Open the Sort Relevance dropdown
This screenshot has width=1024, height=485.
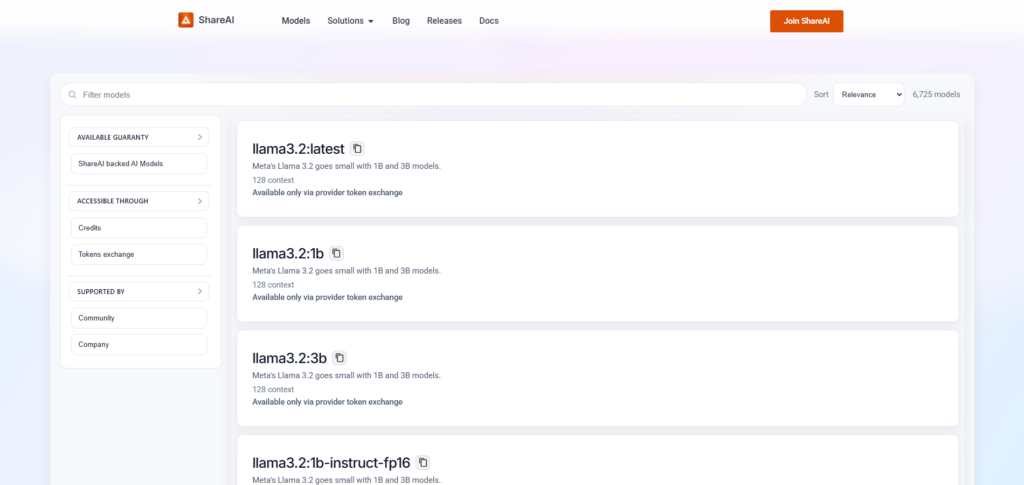[868, 94]
